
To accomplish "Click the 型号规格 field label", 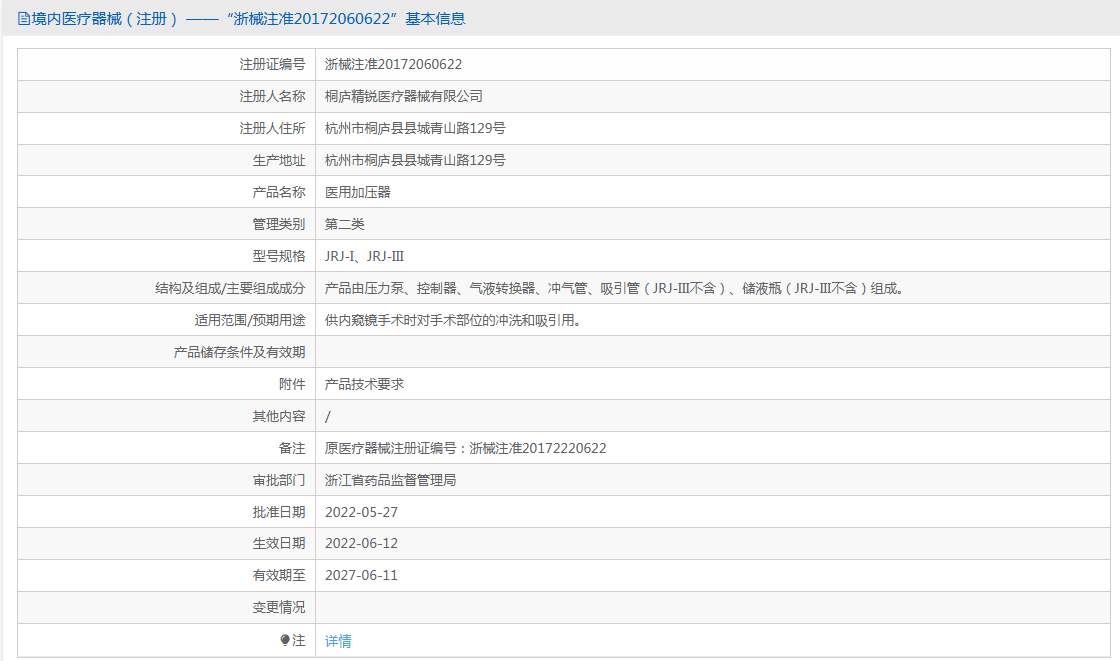I will 279,257.
